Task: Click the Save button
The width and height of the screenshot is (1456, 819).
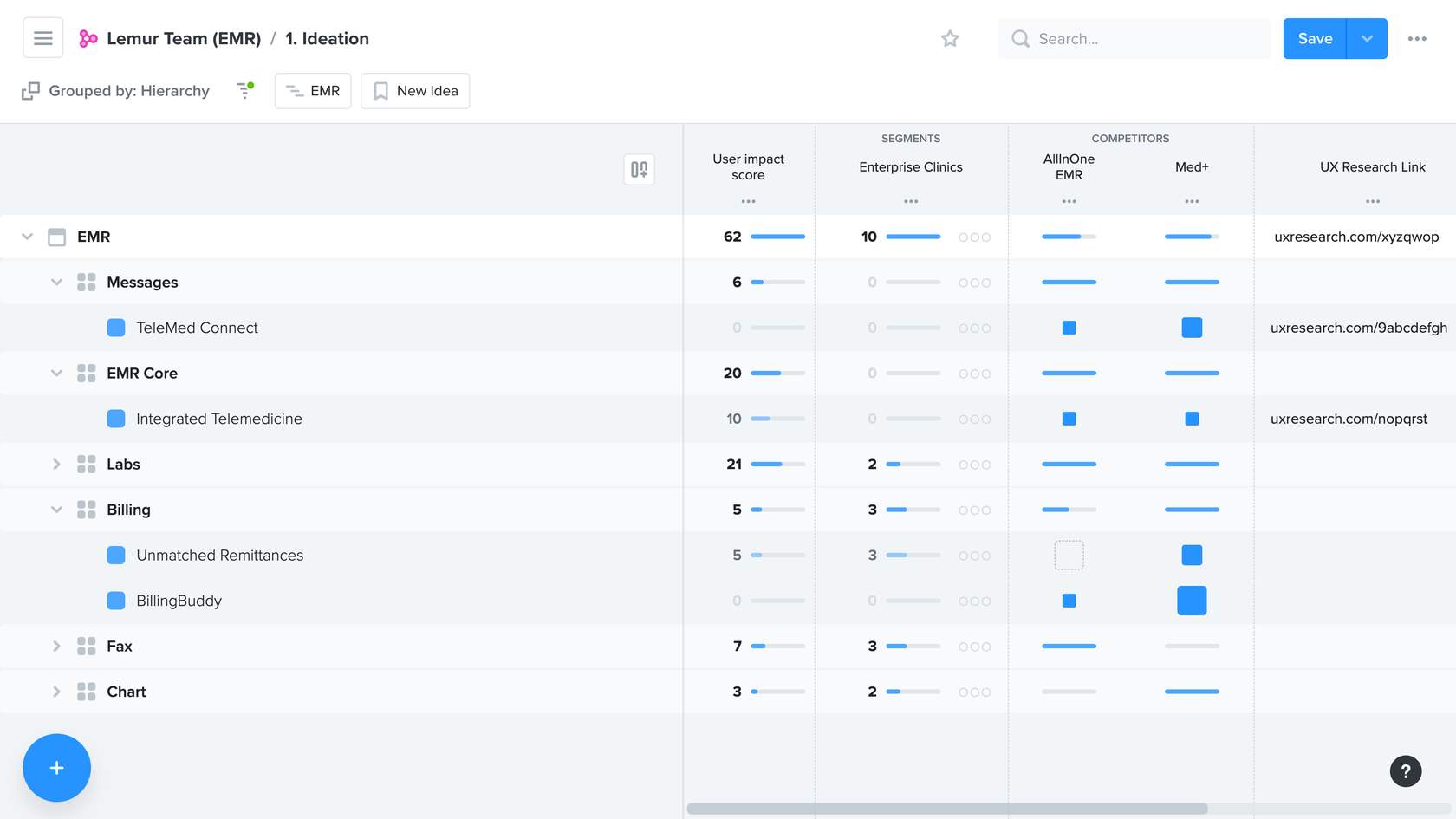Action: (1315, 39)
